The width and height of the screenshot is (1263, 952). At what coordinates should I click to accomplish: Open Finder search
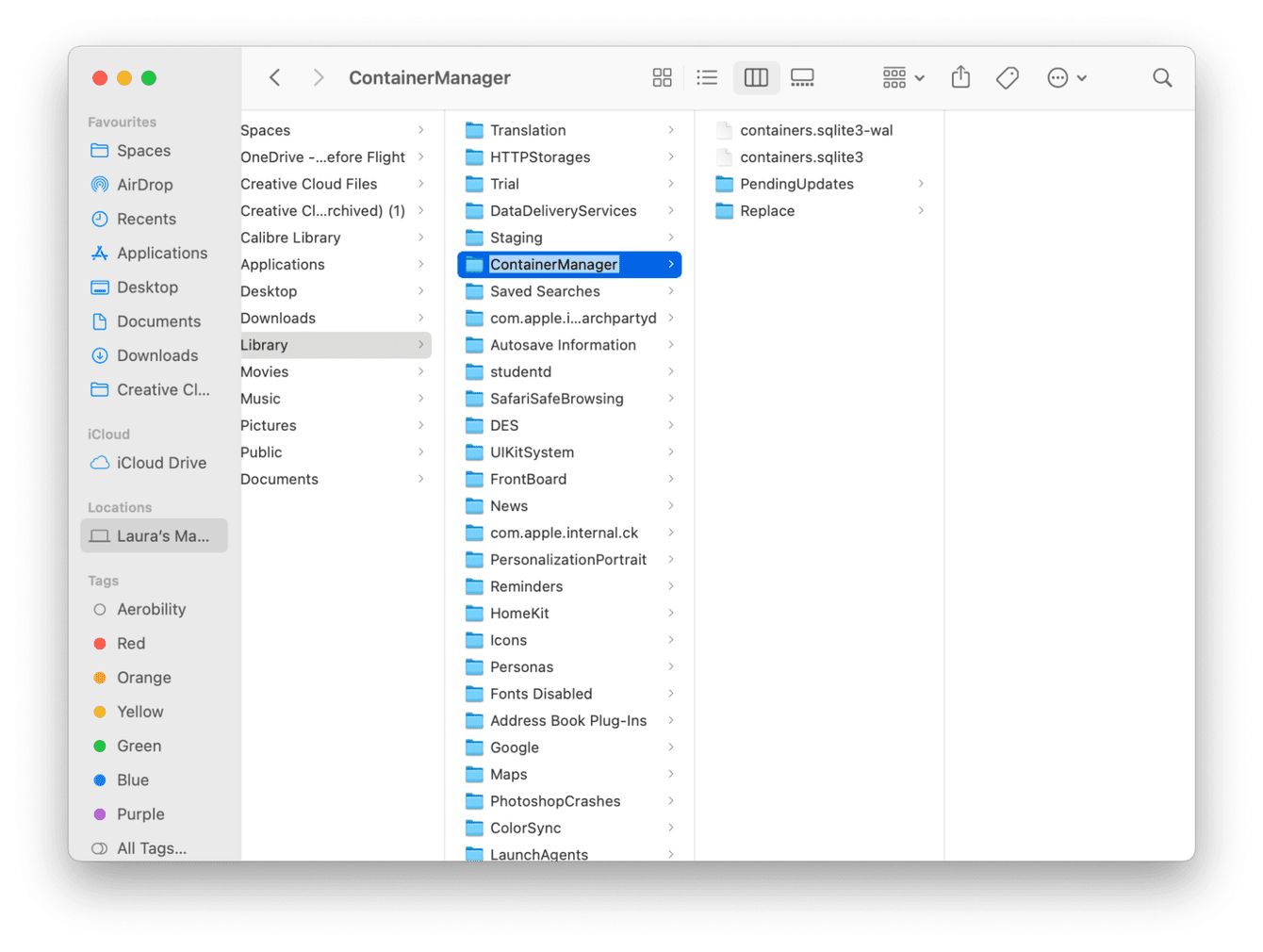click(x=1162, y=77)
